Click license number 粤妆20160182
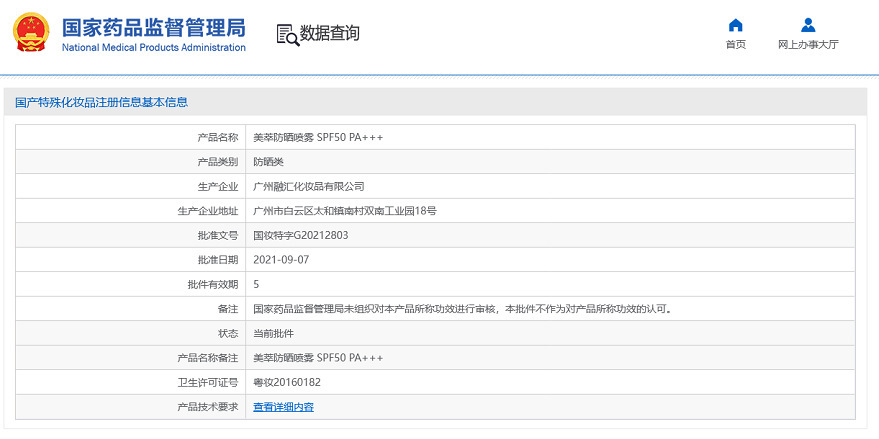 pos(287,382)
